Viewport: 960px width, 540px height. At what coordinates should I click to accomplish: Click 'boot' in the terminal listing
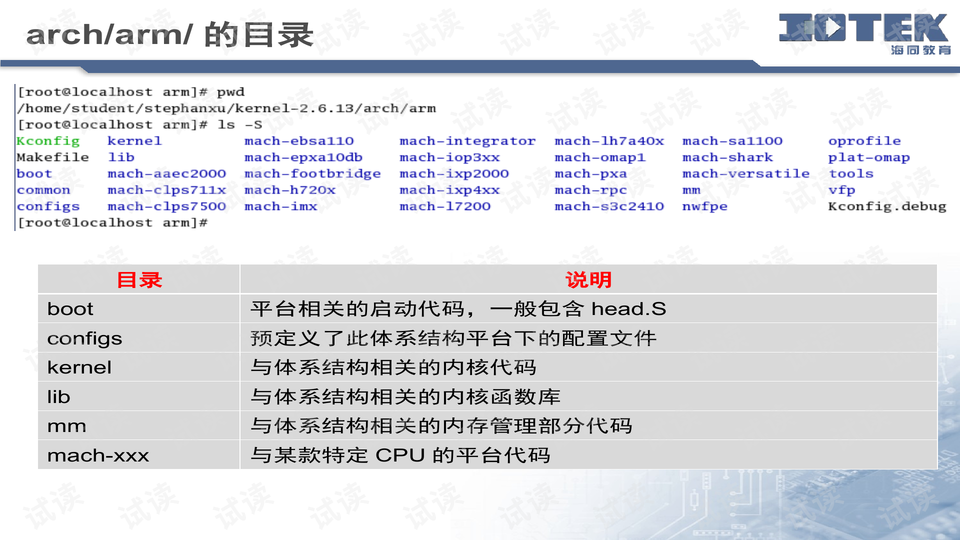click(34, 174)
